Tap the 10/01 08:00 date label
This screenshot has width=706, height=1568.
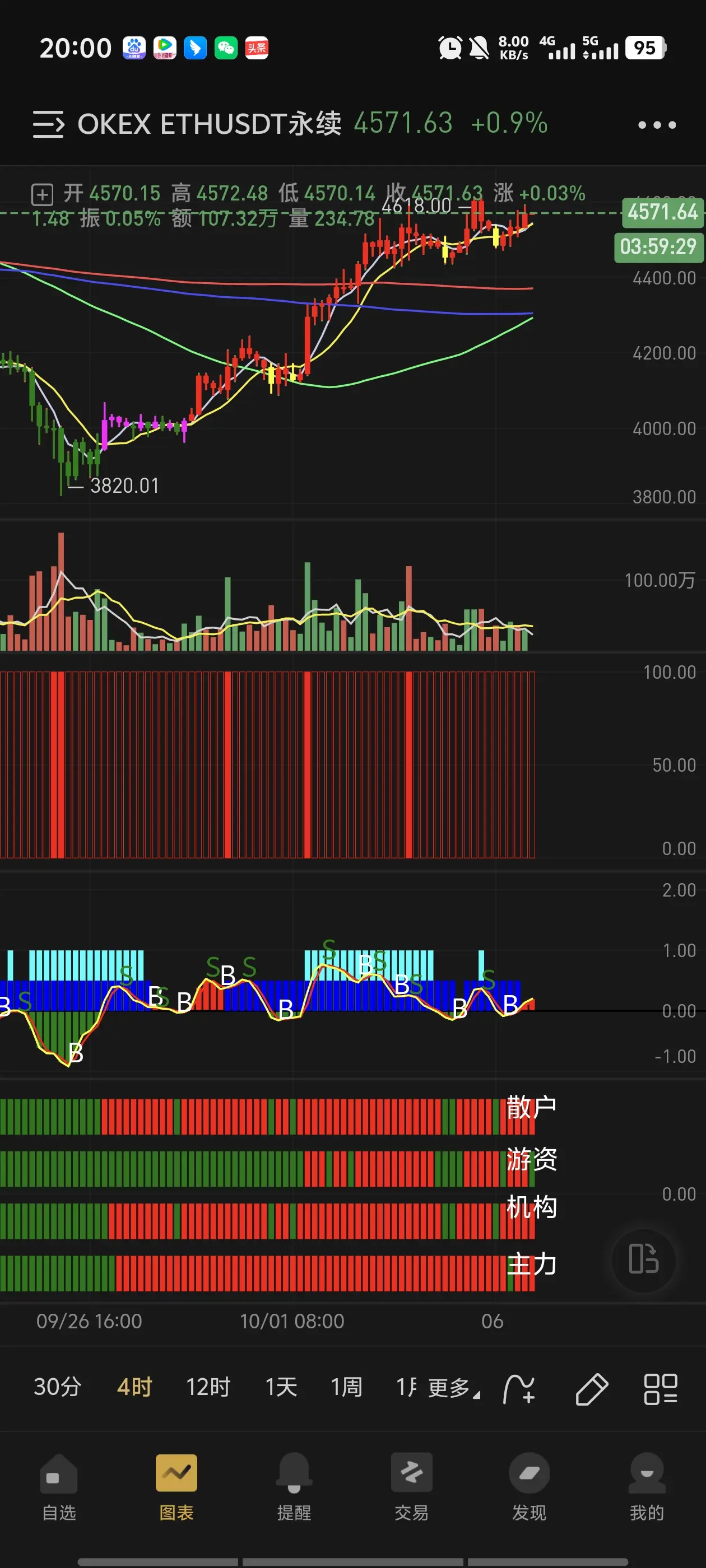pos(292,1321)
